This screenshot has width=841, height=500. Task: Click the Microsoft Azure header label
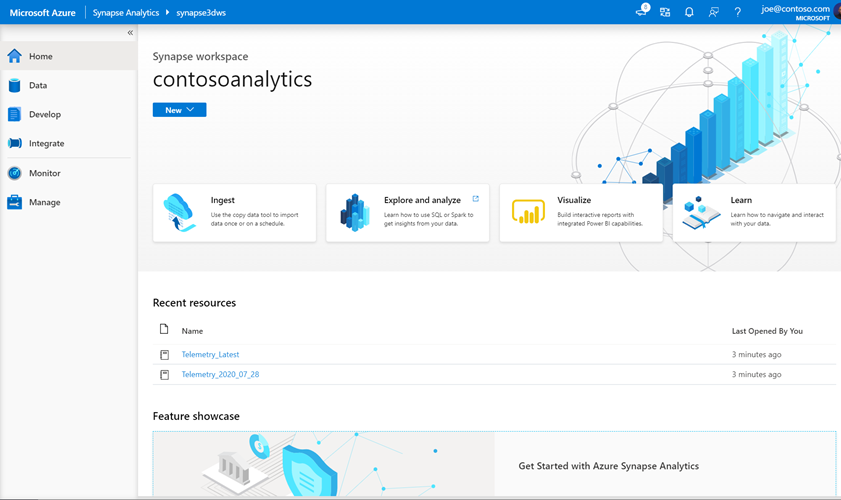point(42,12)
